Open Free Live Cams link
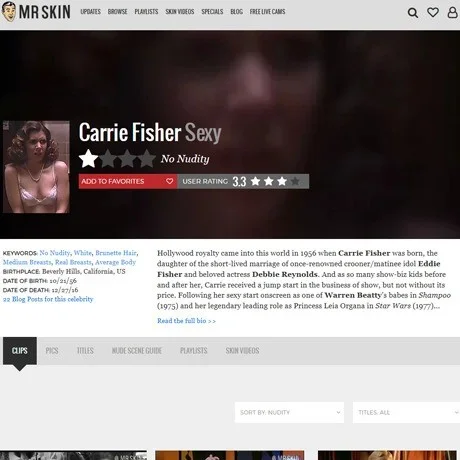This screenshot has height=460, width=460. click(x=267, y=12)
